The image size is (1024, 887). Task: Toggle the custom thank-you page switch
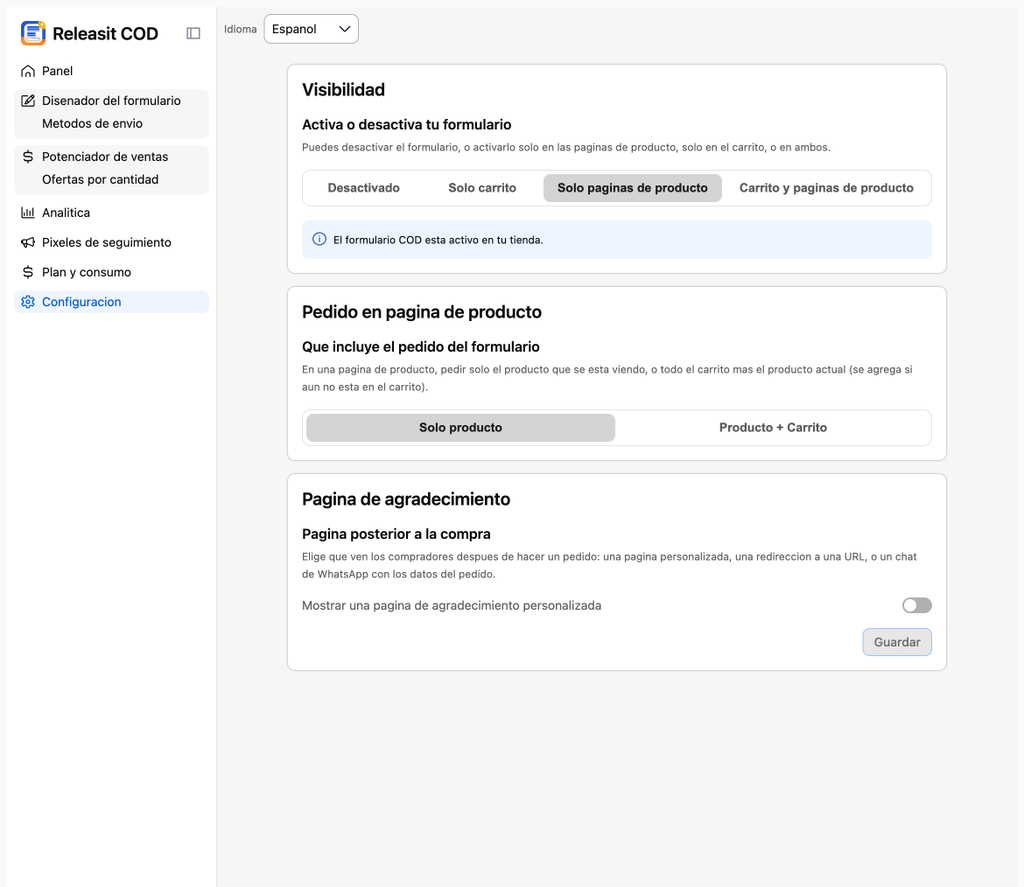[917, 605]
